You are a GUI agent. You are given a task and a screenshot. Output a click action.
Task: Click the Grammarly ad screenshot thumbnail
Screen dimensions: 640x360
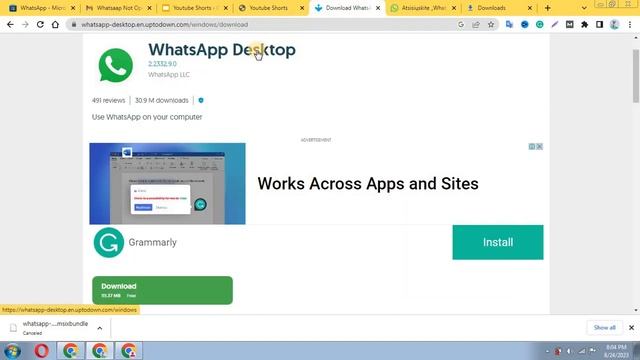click(x=167, y=184)
